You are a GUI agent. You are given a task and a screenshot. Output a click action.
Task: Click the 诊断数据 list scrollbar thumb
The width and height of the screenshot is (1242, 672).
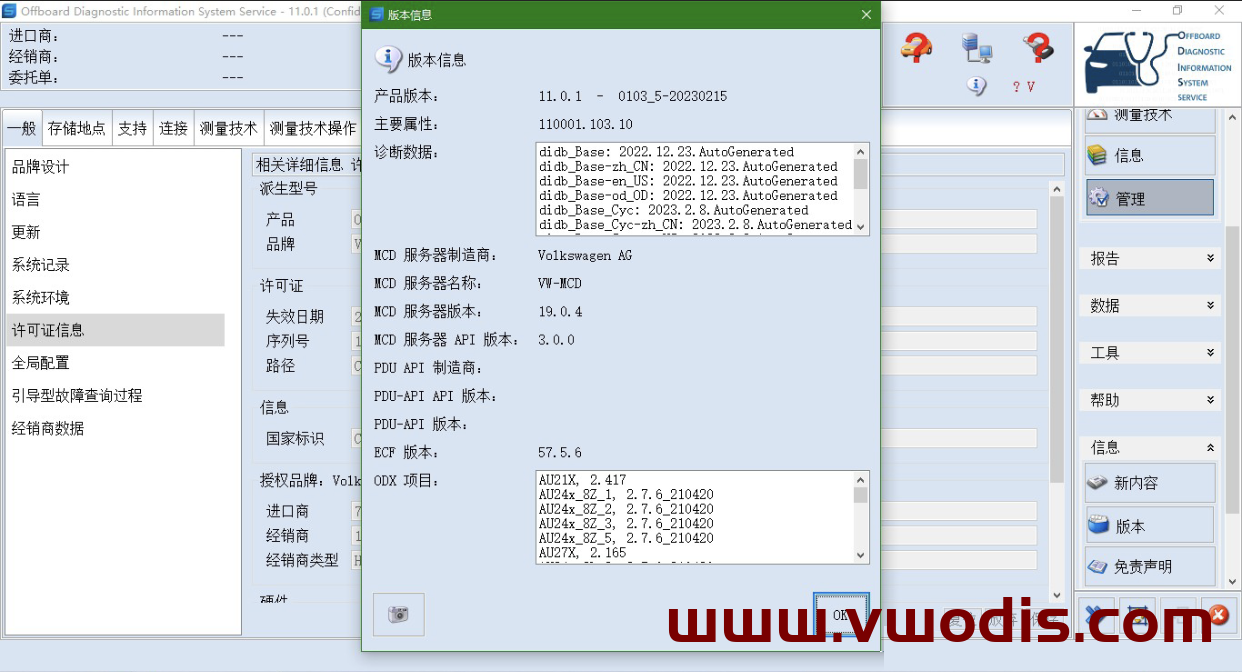861,173
